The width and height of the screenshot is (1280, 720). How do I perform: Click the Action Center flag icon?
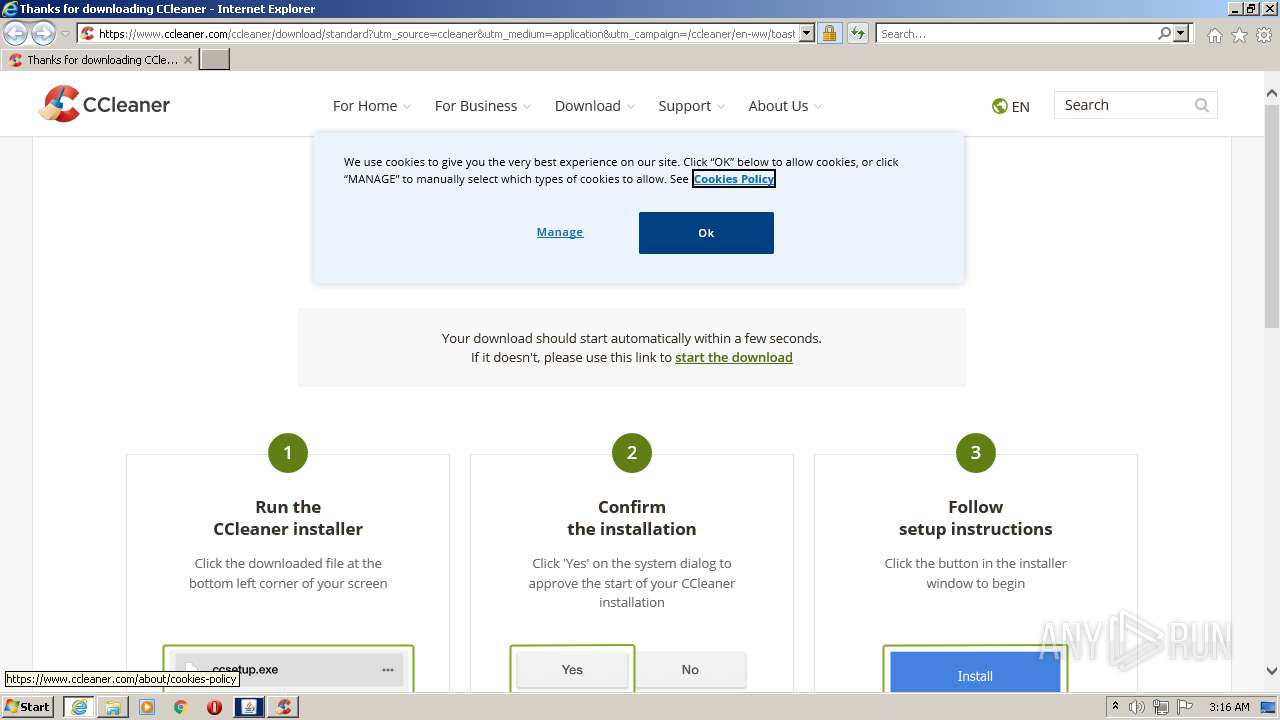click(1184, 707)
